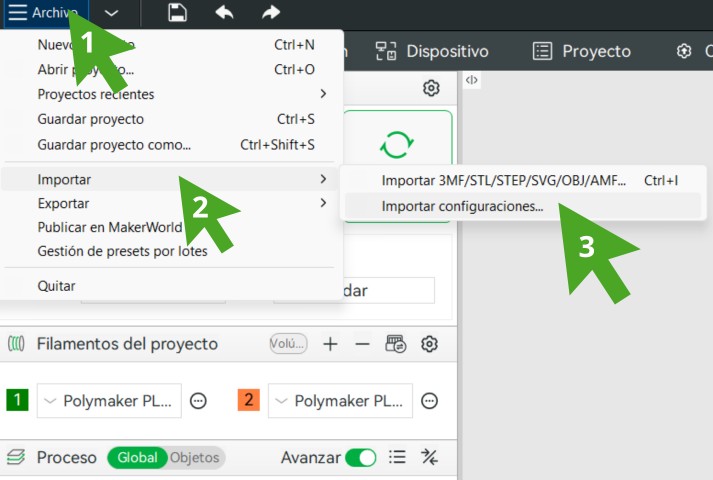The image size is (713, 480).
Task: Open the filament 2 Polymaker preset dropdown
Action: pos(341,401)
